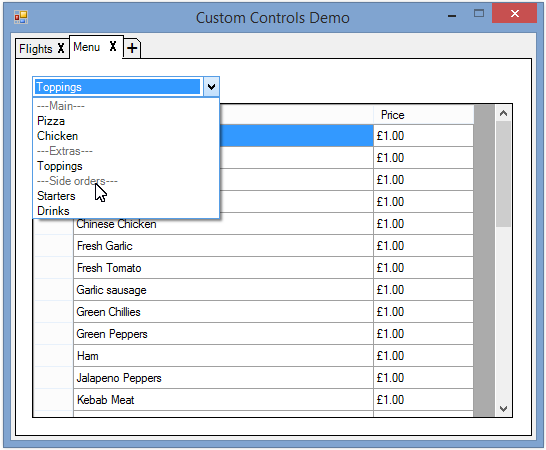Select the Jalapeno Peppers cell

(223, 378)
